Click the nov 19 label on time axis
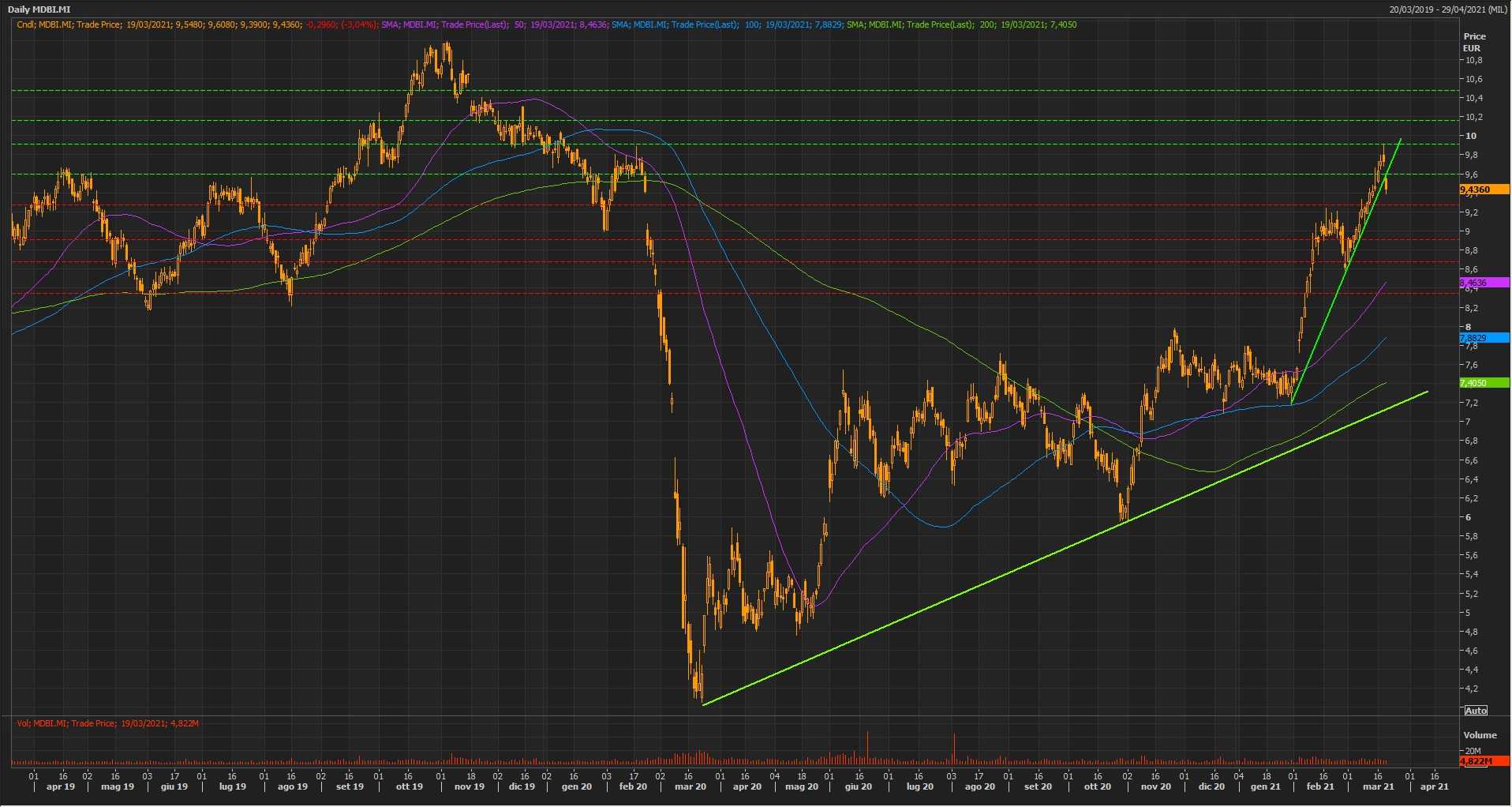 coord(469,786)
